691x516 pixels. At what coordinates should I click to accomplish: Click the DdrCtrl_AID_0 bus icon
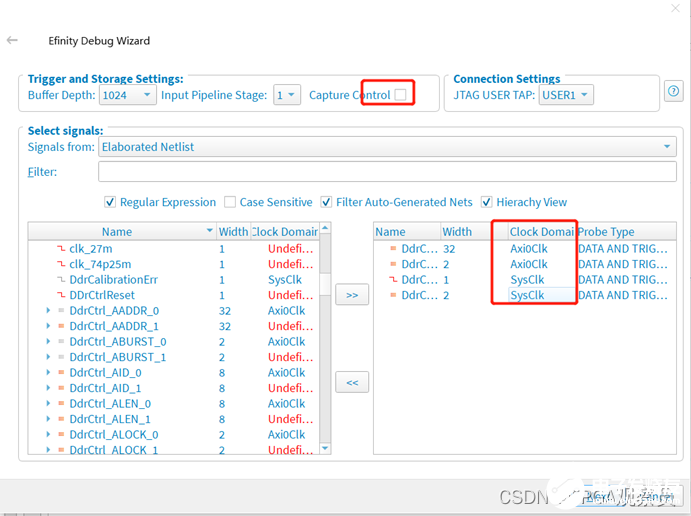click(x=61, y=373)
